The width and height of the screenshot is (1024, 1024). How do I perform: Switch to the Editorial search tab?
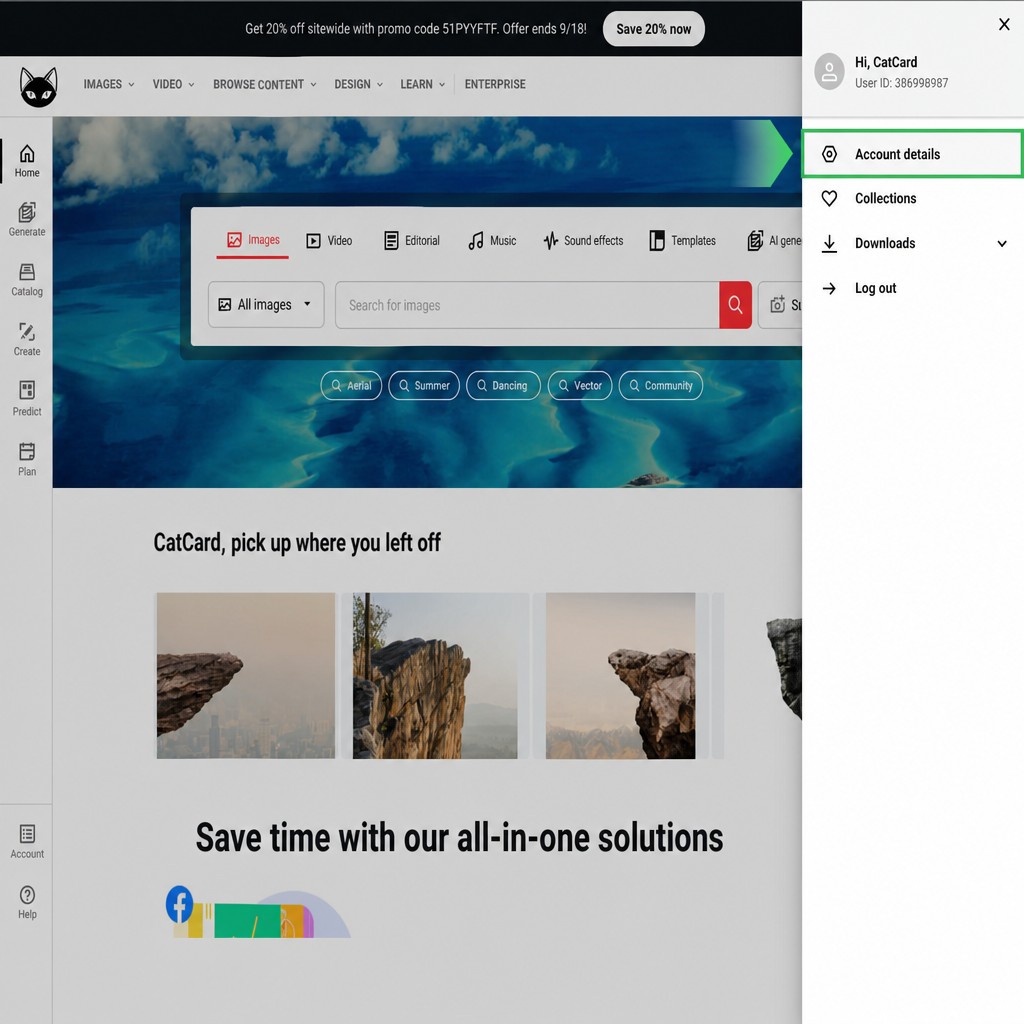(412, 241)
